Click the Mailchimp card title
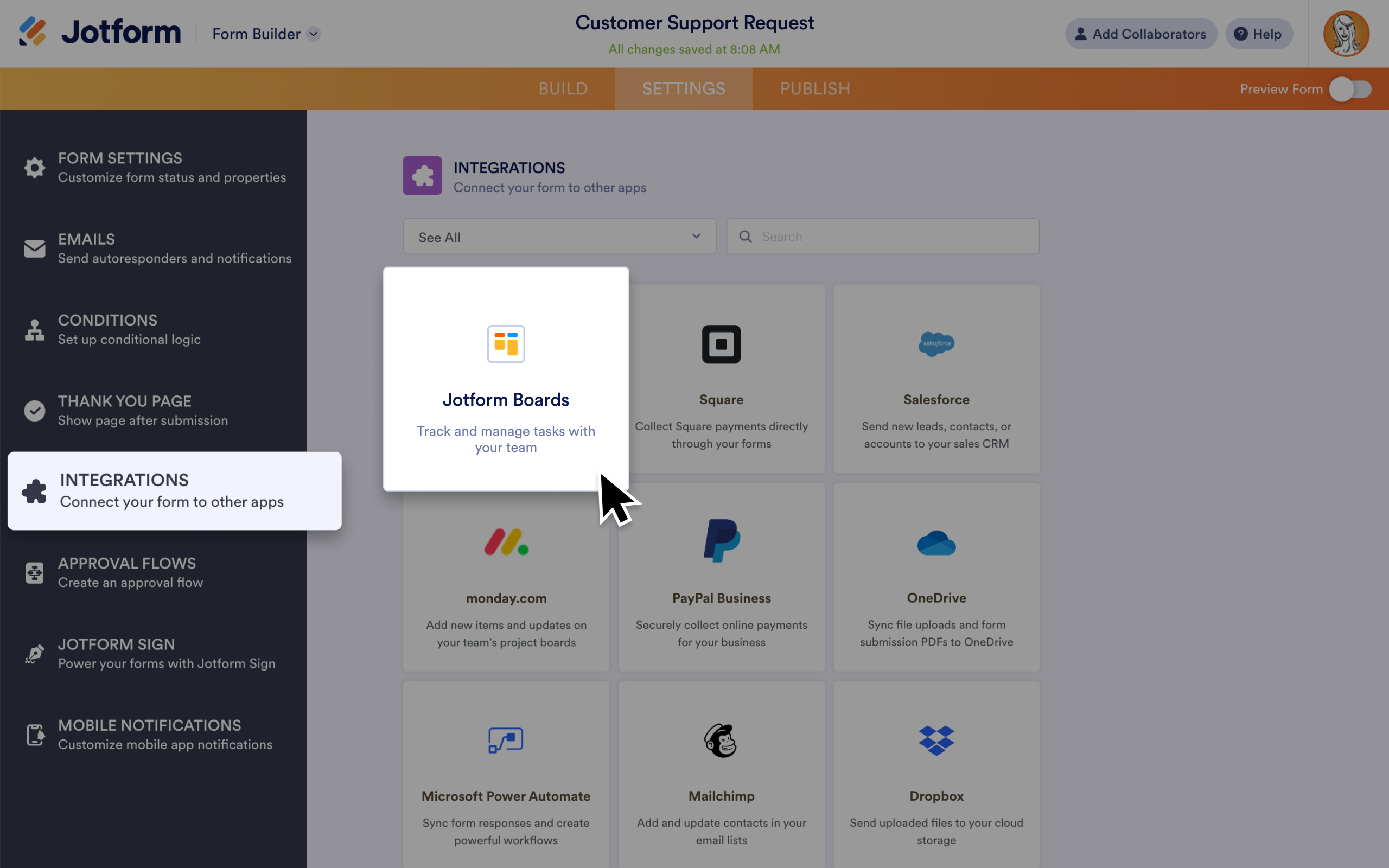This screenshot has height=868, width=1389. pos(721,796)
